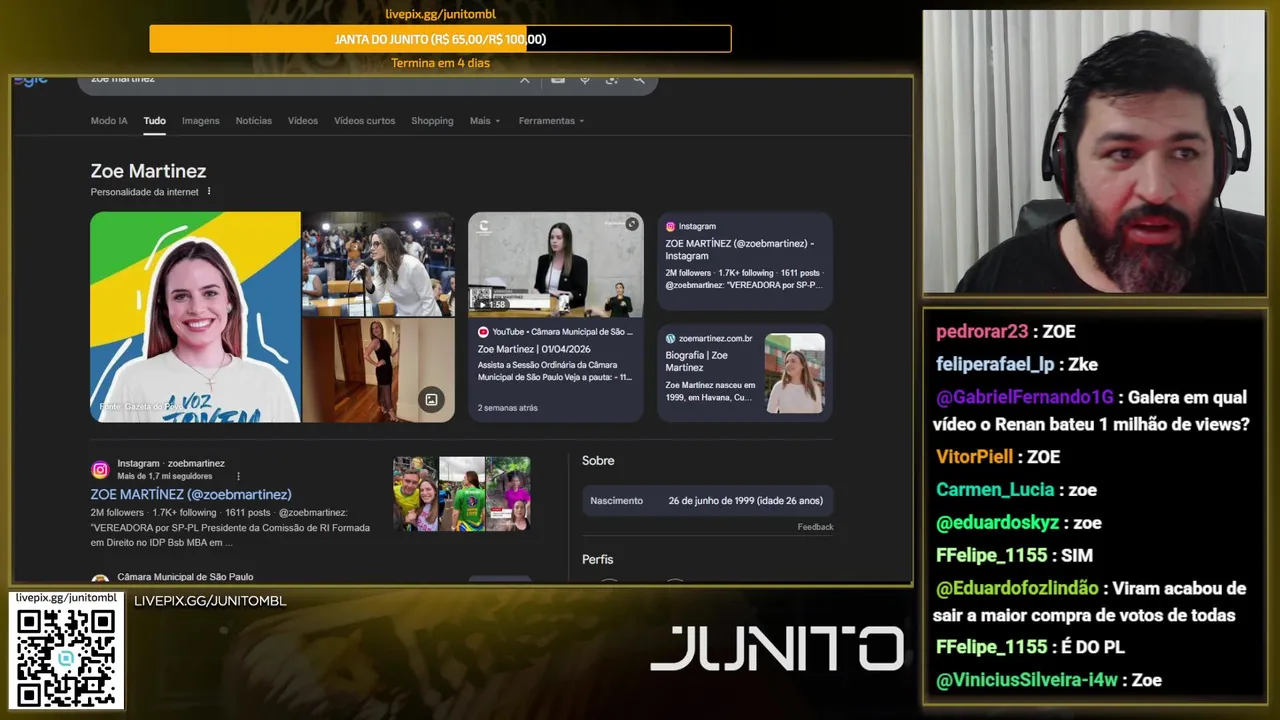Click the LIVEPIX.GG/JUNITOMBL label beside QR code
This screenshot has width=1280, height=720.
(210, 601)
